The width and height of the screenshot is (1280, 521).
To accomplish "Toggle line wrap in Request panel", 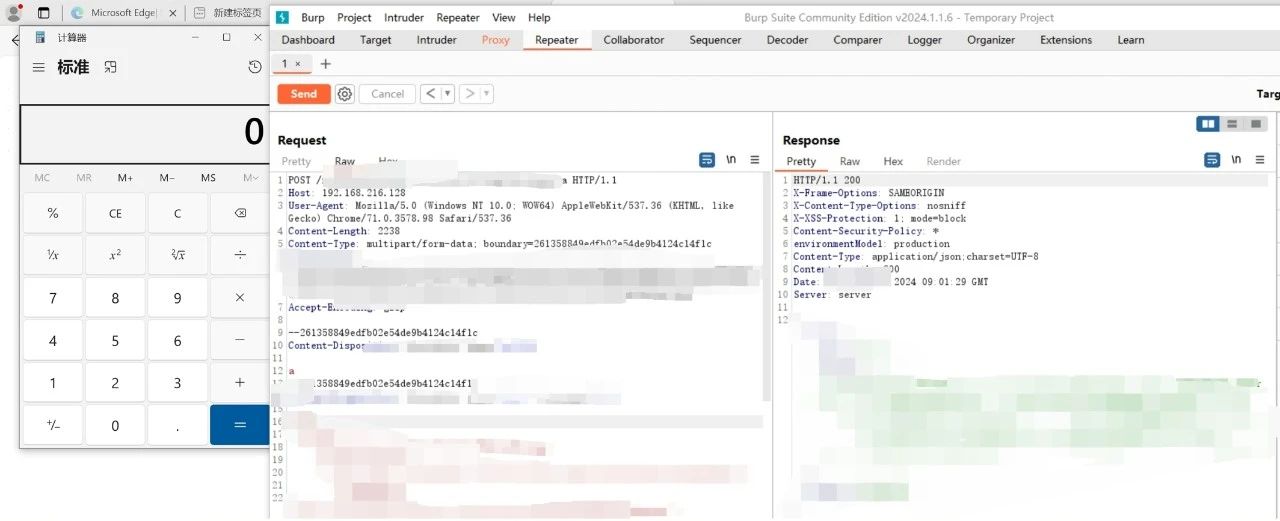I will 707,160.
